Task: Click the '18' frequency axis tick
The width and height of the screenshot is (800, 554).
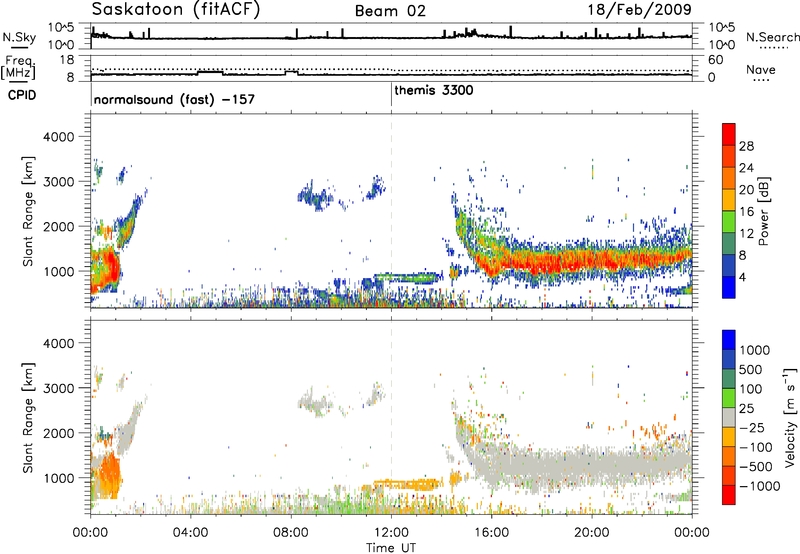Action: pyautogui.click(x=67, y=60)
